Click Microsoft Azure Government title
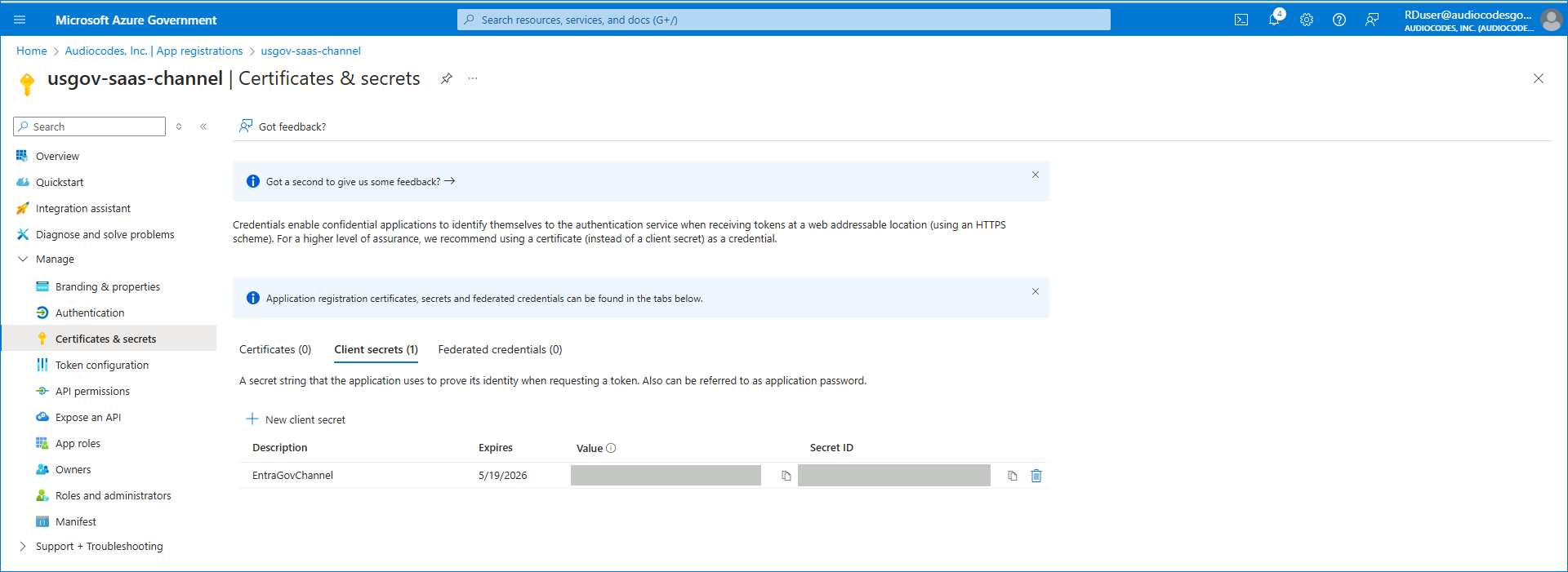The width and height of the screenshot is (1568, 572). pos(136,20)
